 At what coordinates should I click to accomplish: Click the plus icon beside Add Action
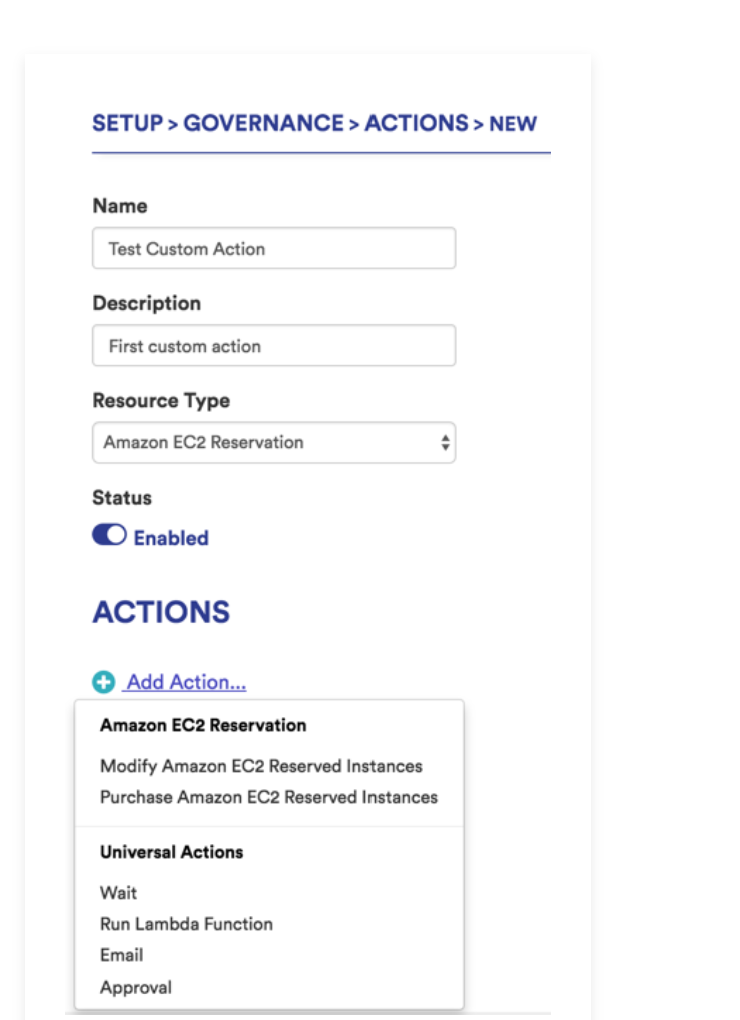click(x=103, y=682)
